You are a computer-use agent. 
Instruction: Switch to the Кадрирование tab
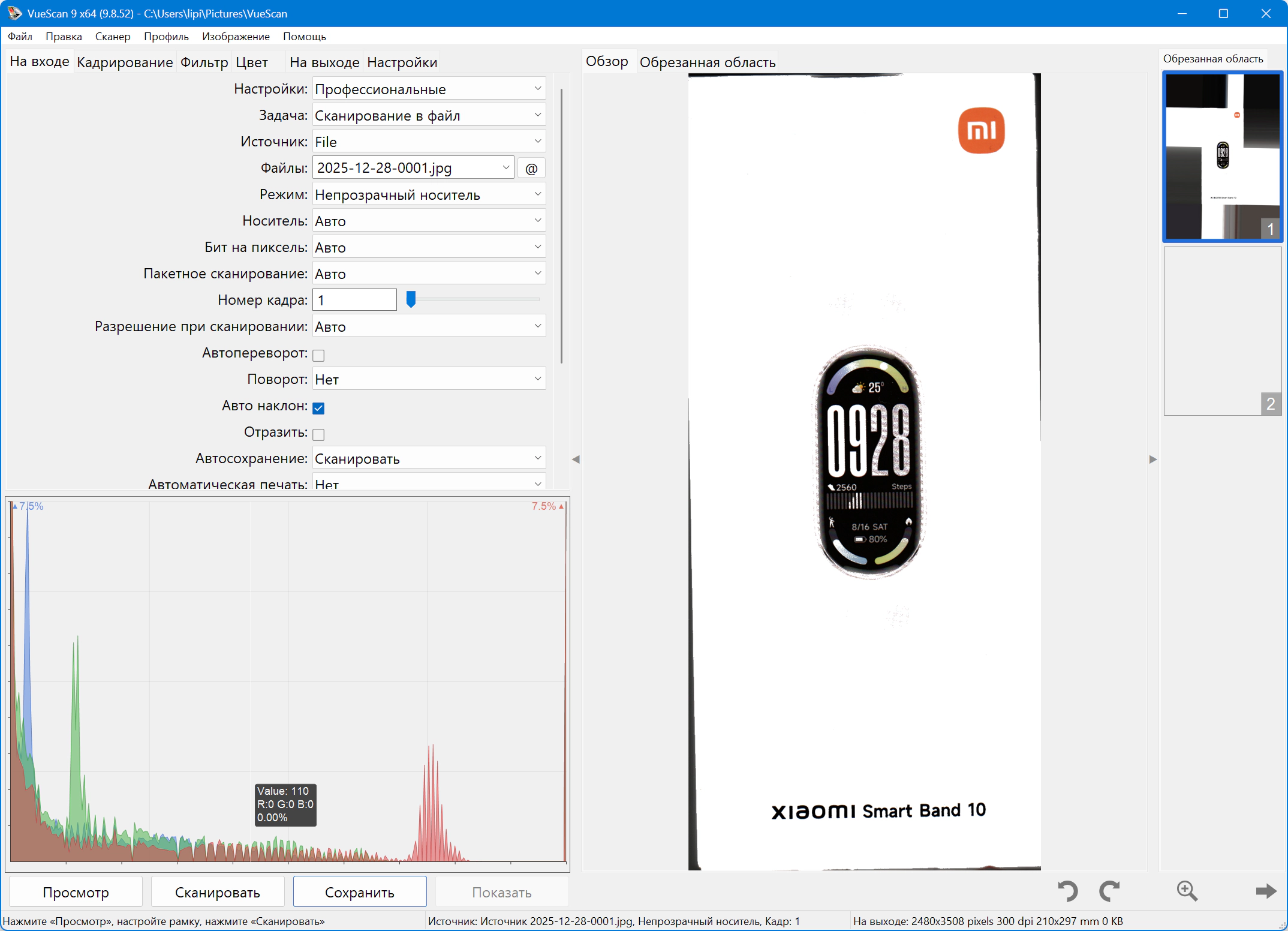[x=125, y=62]
